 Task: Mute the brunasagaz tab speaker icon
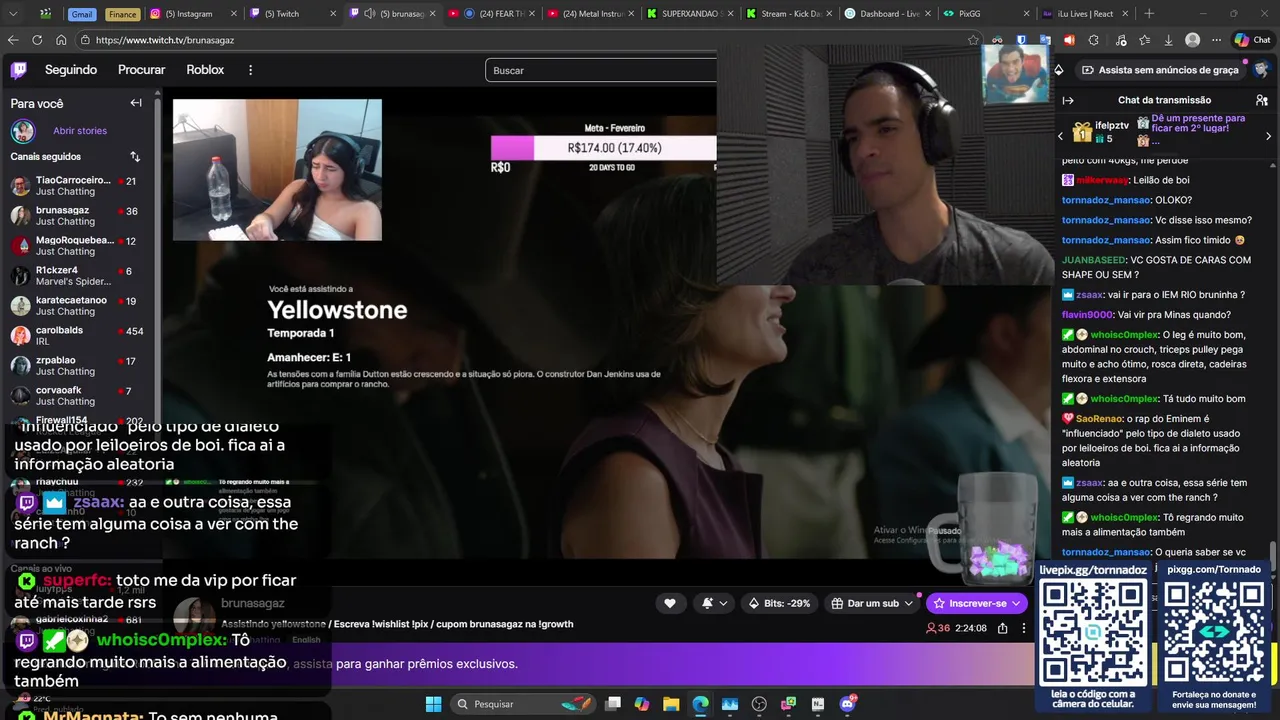(x=370, y=14)
